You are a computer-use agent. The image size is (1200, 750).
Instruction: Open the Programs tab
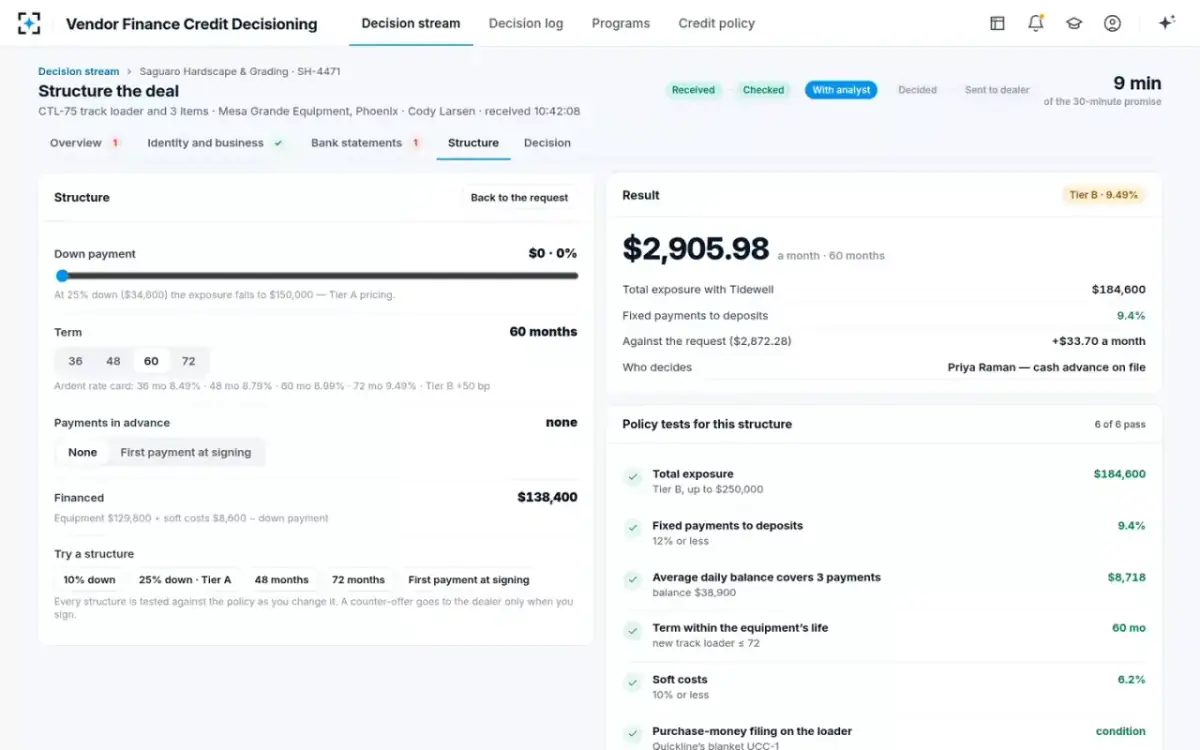(621, 23)
